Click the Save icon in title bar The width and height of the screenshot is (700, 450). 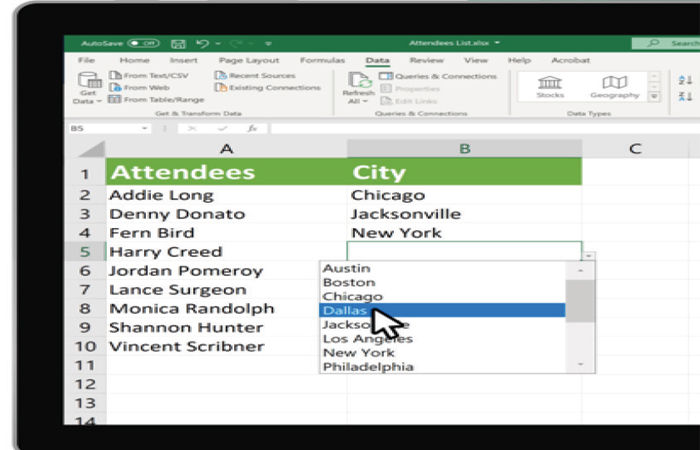(x=178, y=44)
